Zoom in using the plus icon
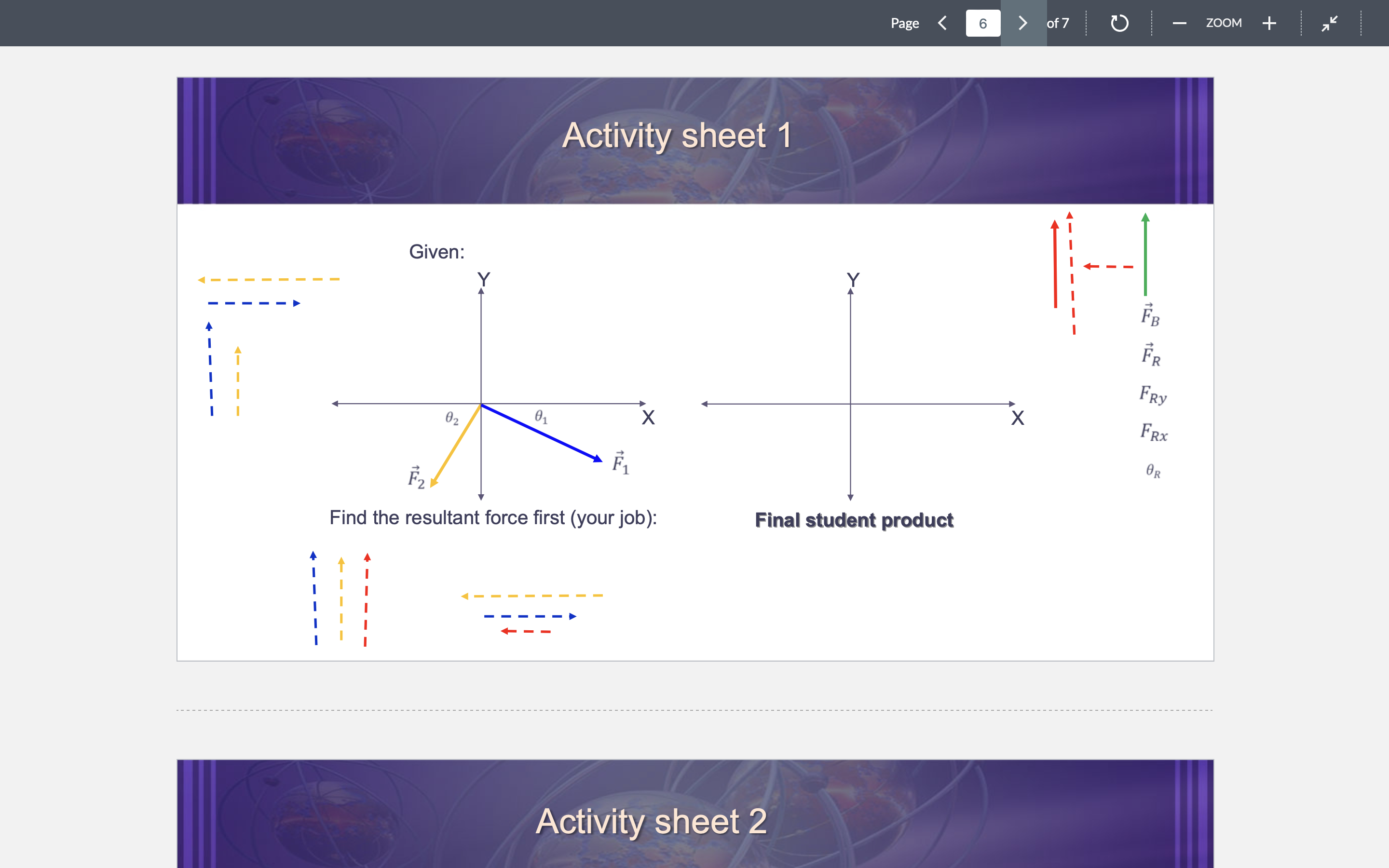1389x868 pixels. pyautogui.click(x=1269, y=23)
